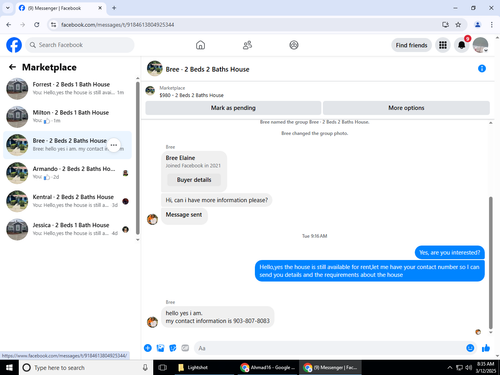Open the notifications bell
Image resolution: width=500 pixels, height=375 pixels.
tap(462, 45)
